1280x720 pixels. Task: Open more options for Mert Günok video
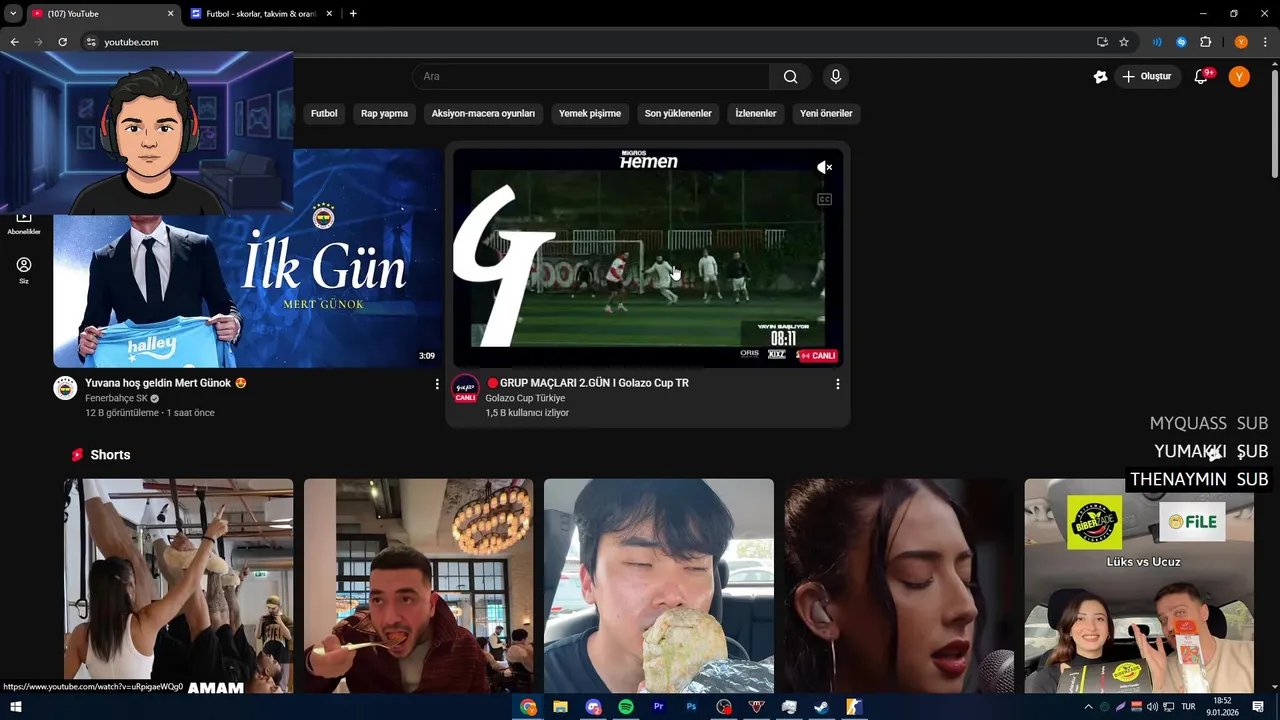[x=436, y=384]
